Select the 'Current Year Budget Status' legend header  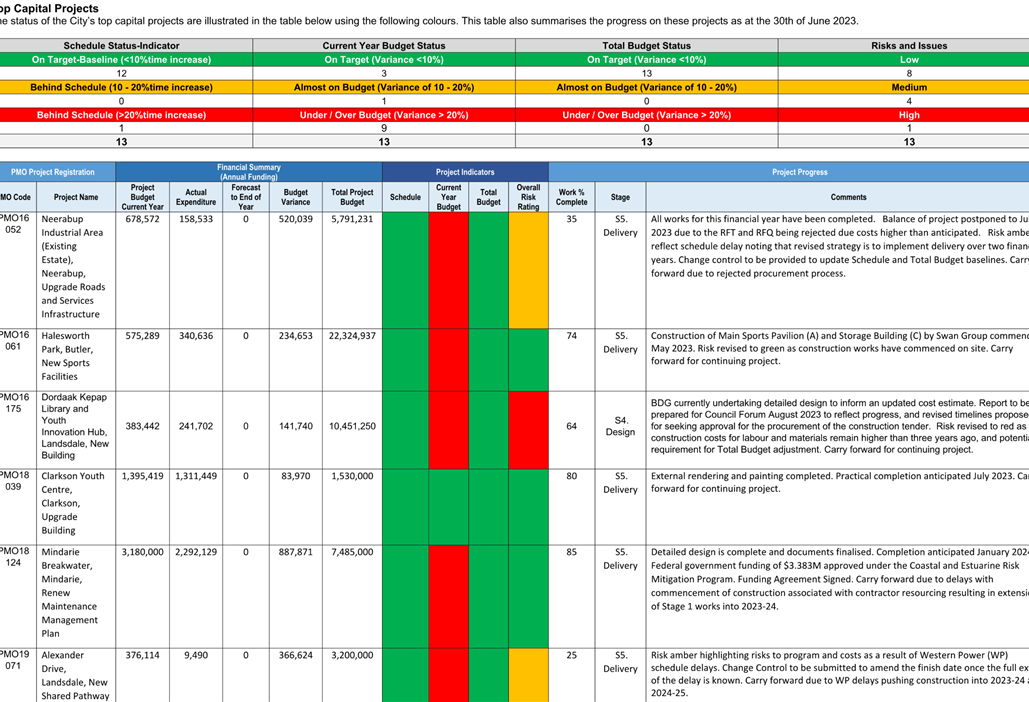(x=384, y=45)
